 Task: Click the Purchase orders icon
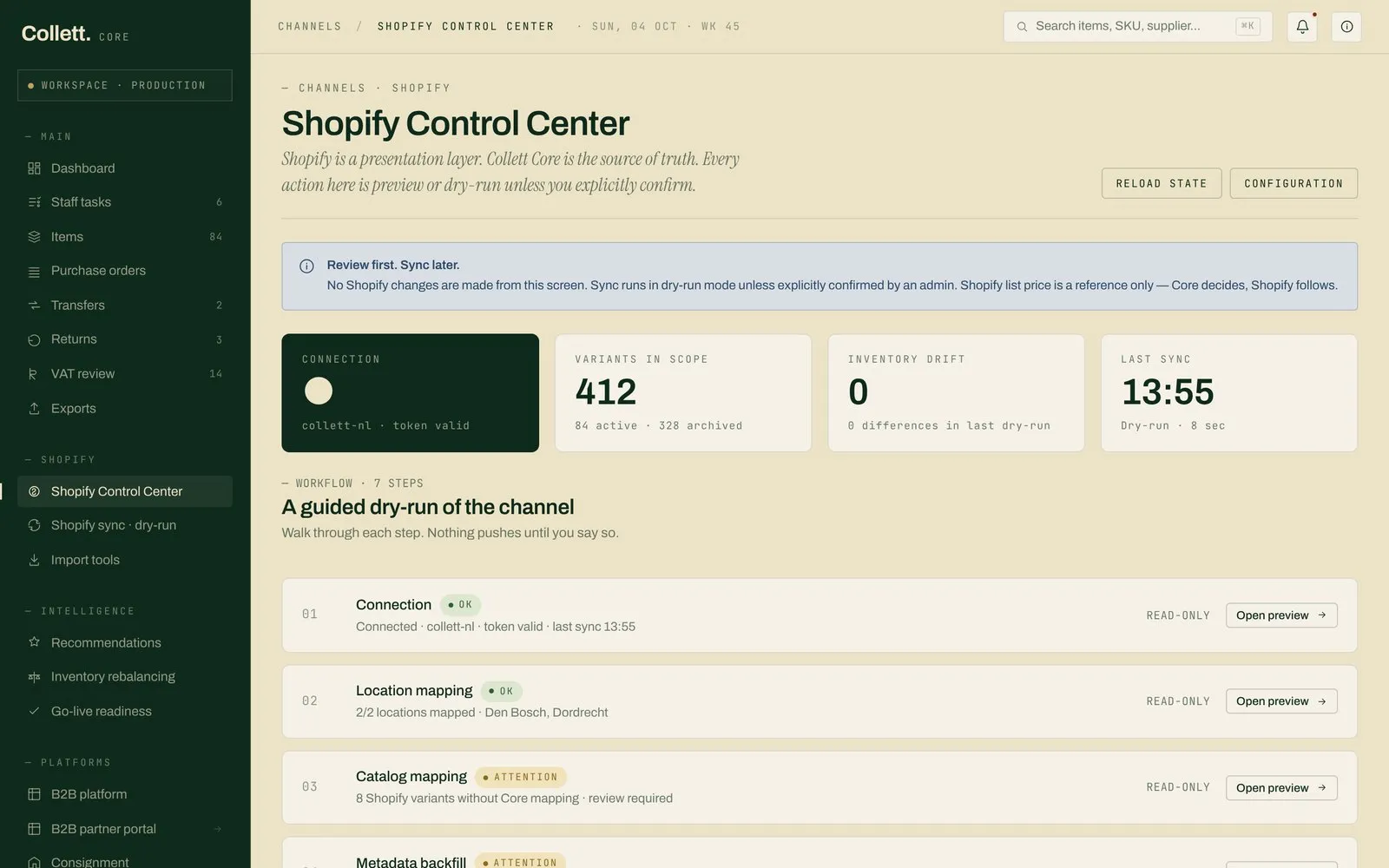pos(34,272)
